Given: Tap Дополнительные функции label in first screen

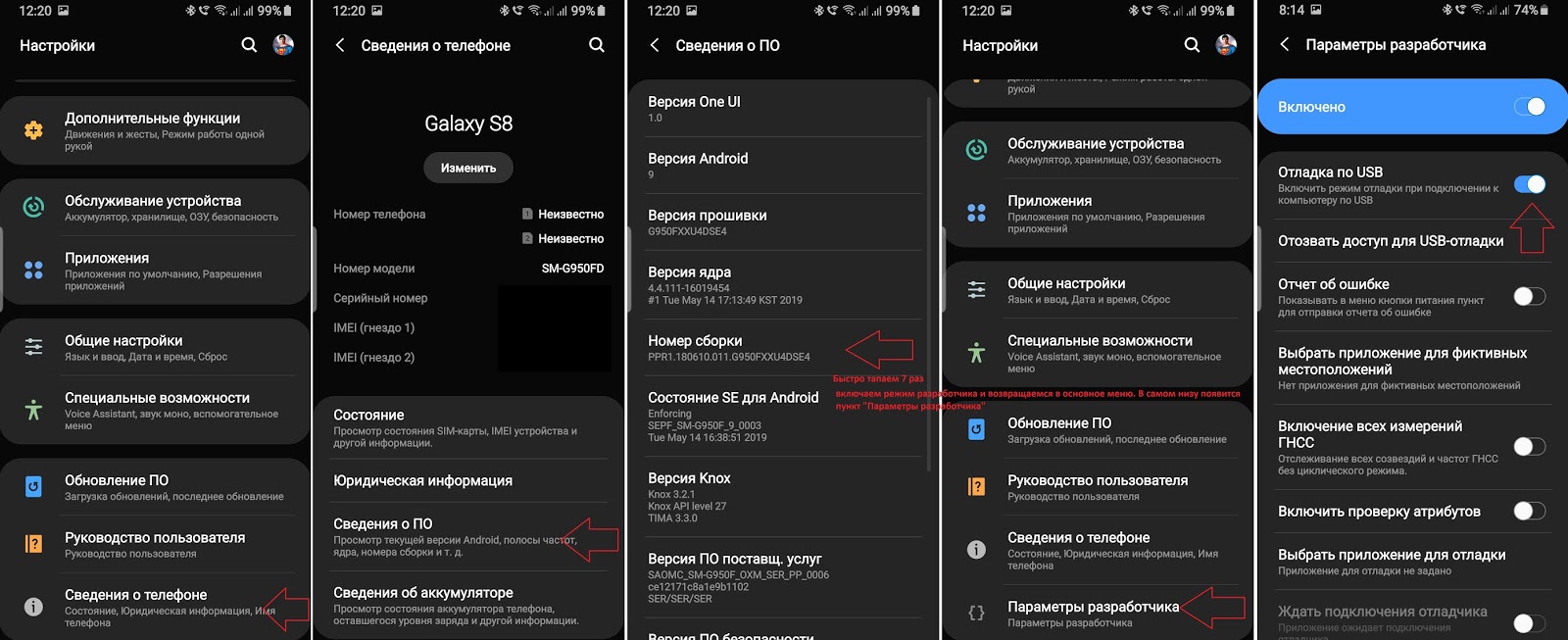Looking at the screenshot, I should (x=152, y=118).
